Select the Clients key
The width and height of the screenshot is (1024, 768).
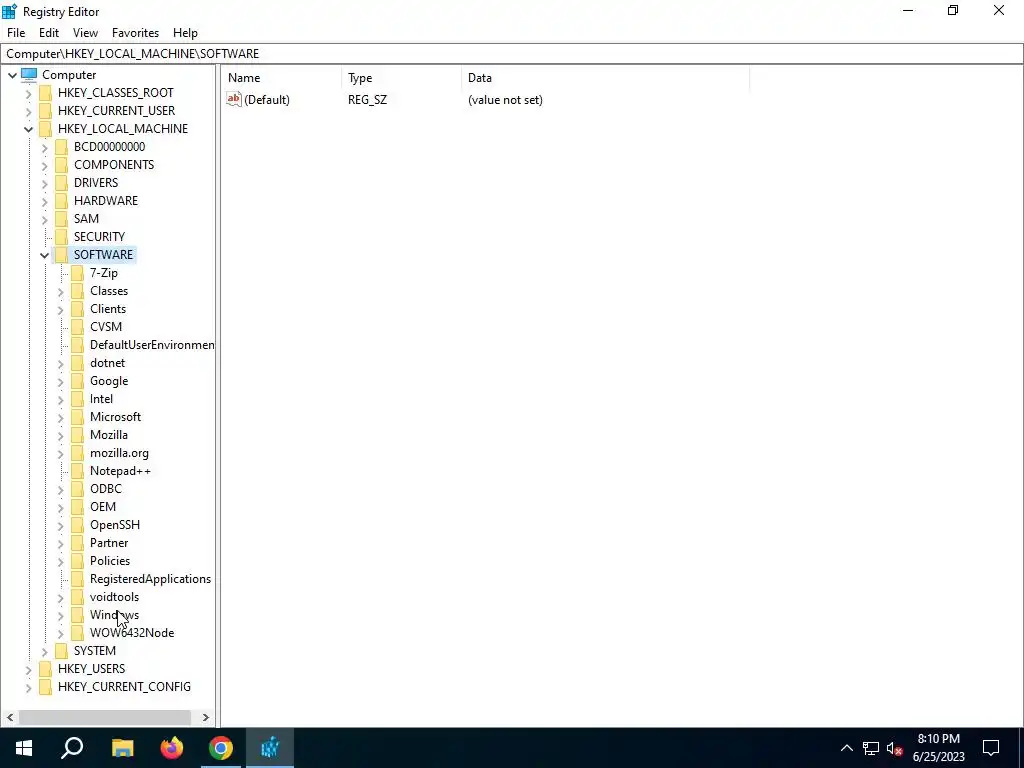click(108, 309)
